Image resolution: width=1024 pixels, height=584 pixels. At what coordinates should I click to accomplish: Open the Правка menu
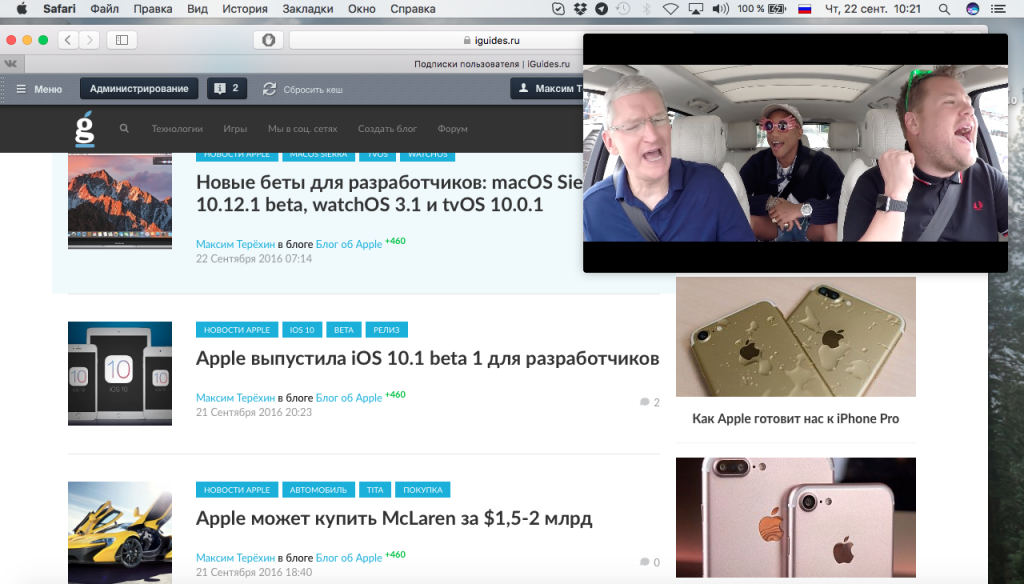coord(153,8)
